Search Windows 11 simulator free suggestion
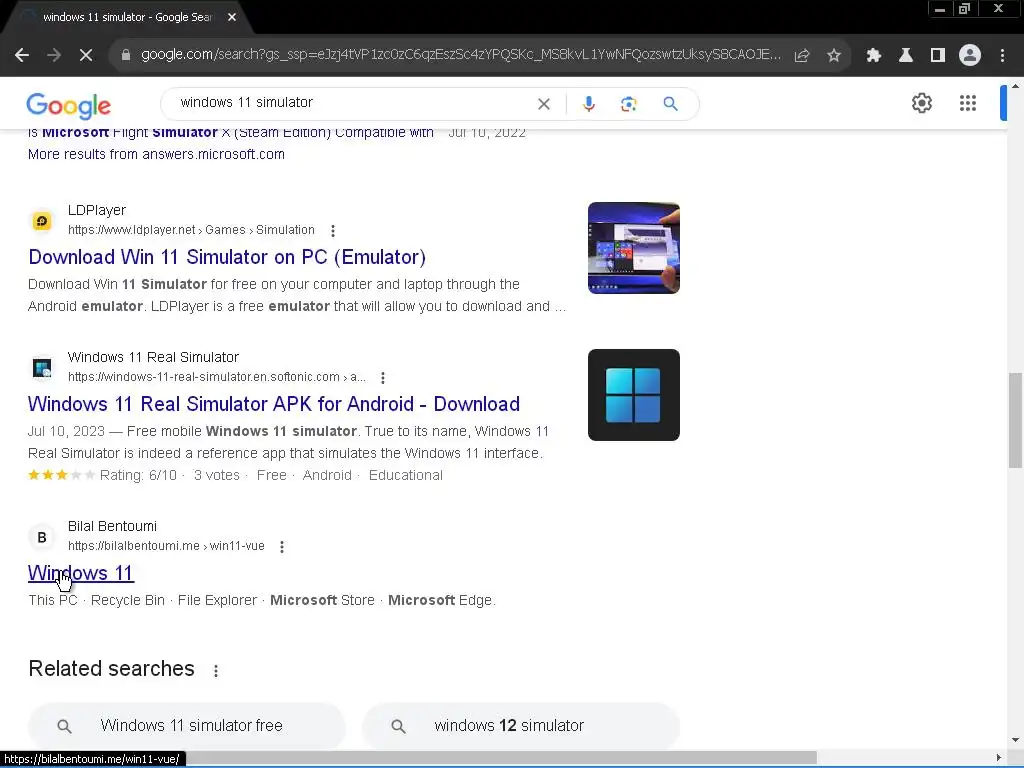The width and height of the screenshot is (1024, 768). click(187, 726)
